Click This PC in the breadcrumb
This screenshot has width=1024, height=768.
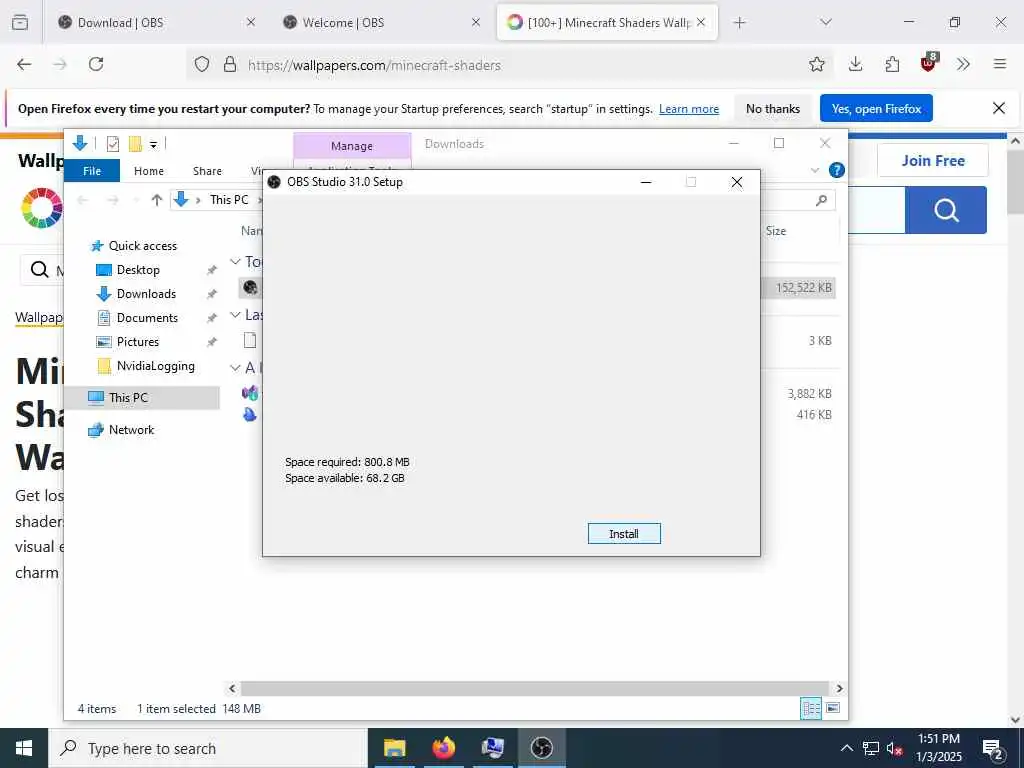coord(229,200)
